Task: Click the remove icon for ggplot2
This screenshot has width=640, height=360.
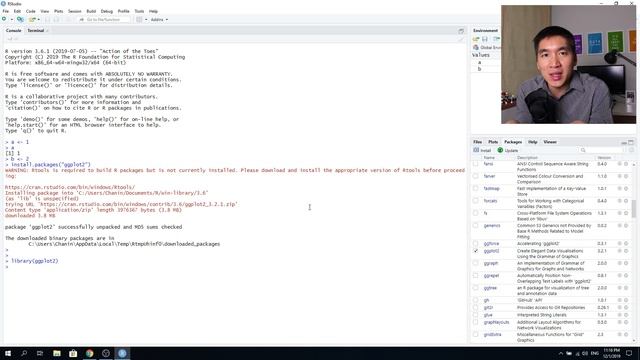Action: 626,251
